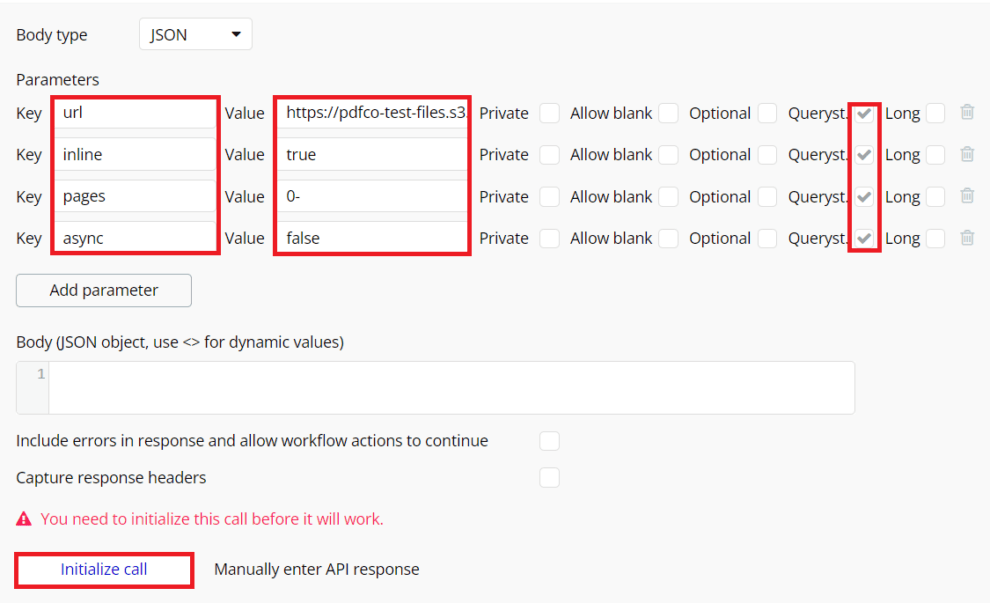Enable Long for the url parameter
The height and width of the screenshot is (603, 990).
[x=935, y=113]
